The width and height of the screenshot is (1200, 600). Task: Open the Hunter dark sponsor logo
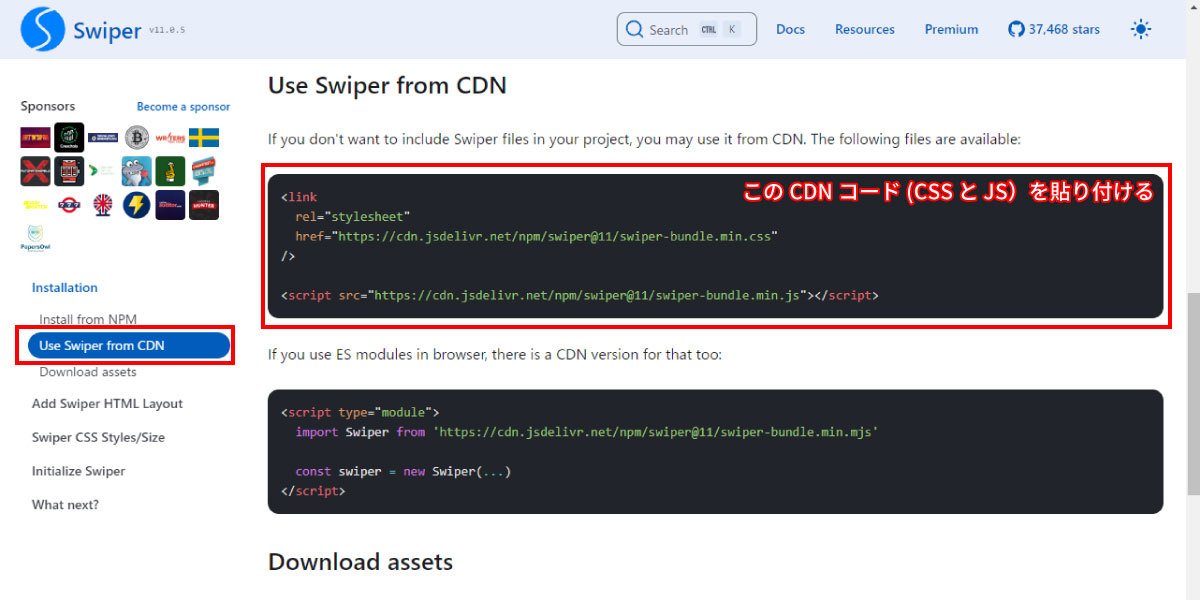pos(204,205)
